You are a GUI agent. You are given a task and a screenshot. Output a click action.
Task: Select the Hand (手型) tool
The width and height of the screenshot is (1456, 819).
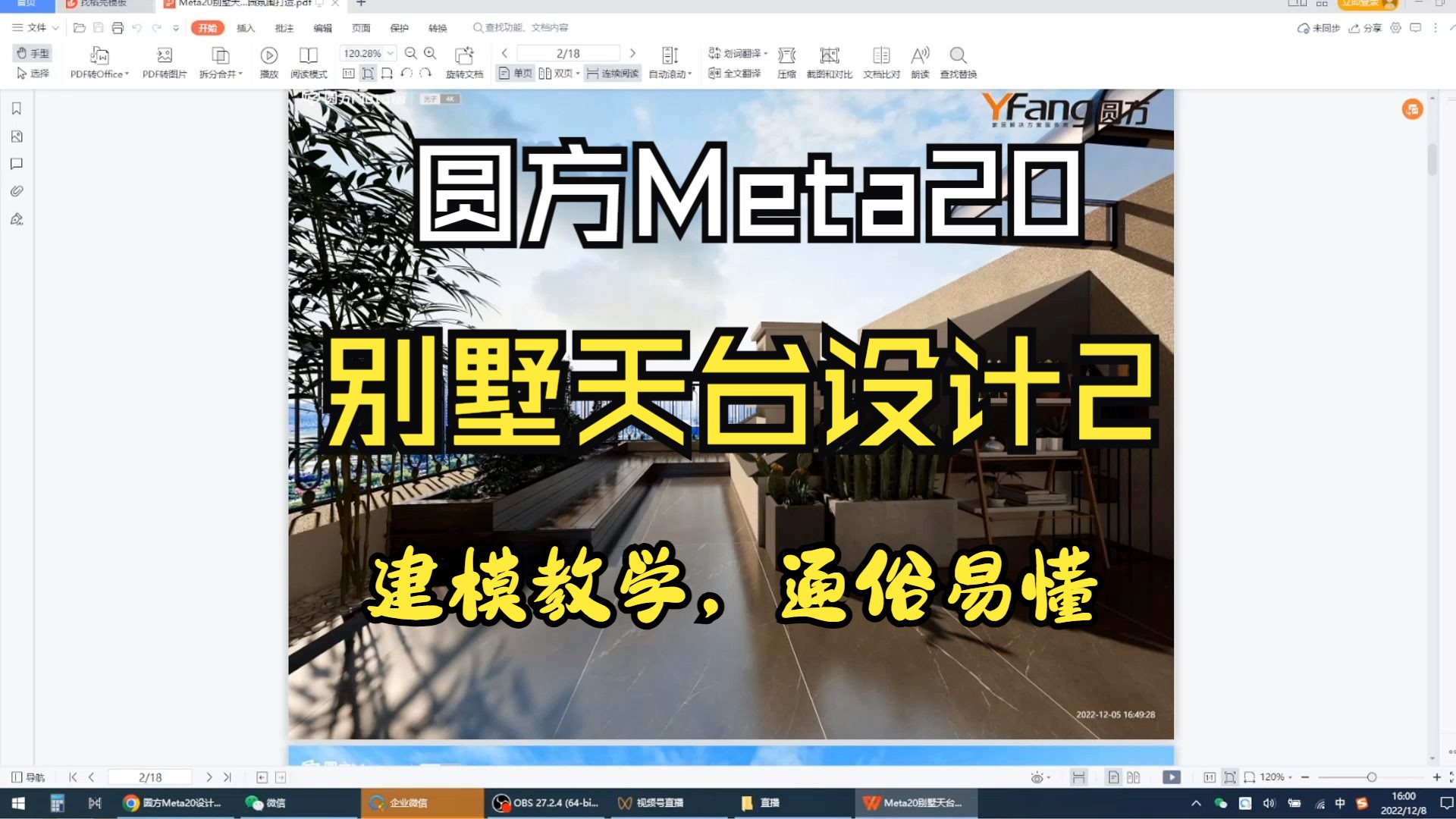[33, 53]
